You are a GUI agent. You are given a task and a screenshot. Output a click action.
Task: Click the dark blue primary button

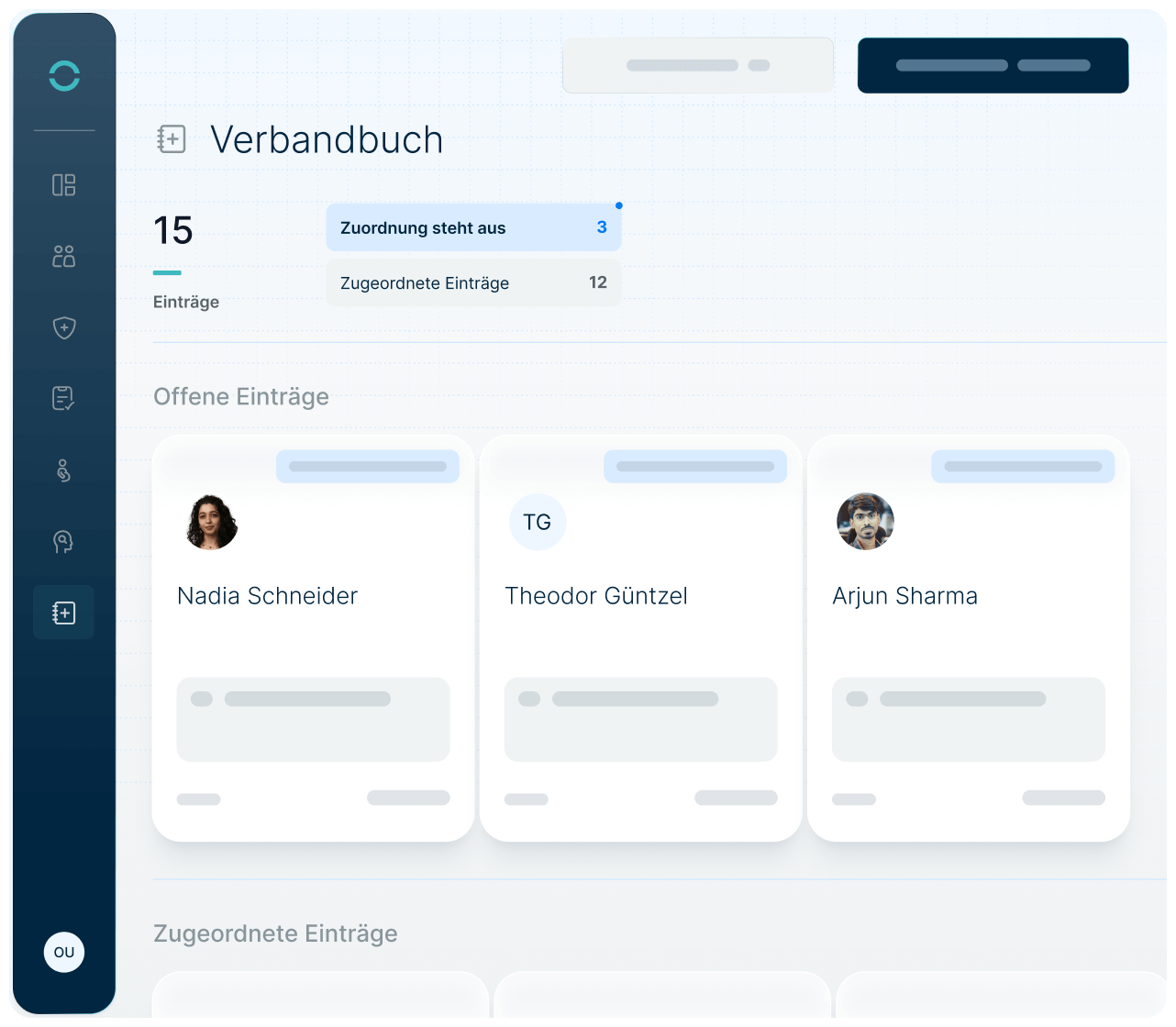click(x=993, y=65)
